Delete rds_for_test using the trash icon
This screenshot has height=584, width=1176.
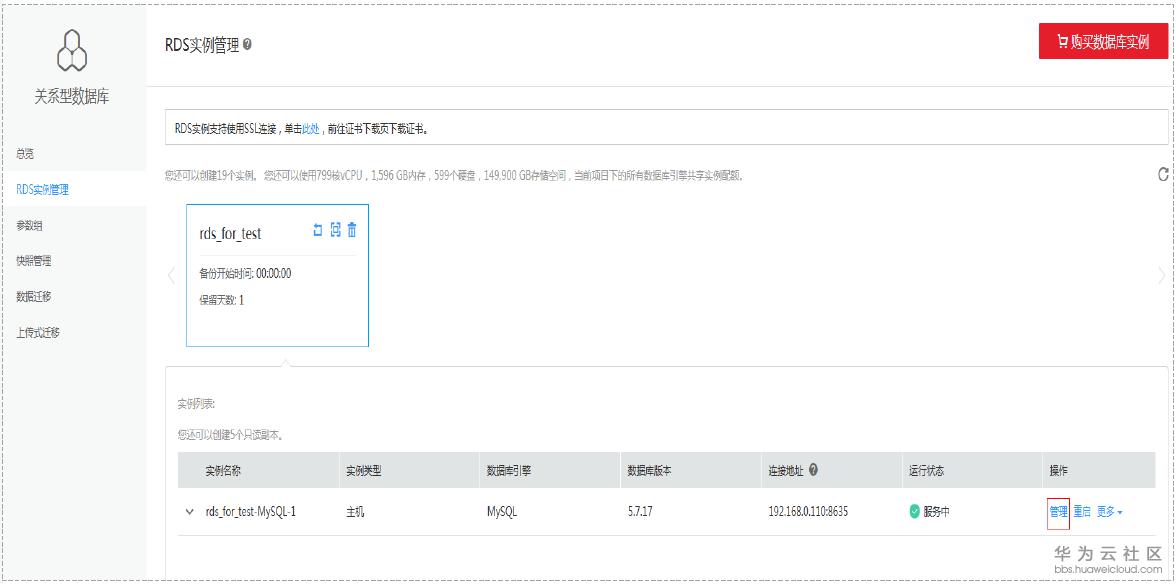(x=352, y=230)
